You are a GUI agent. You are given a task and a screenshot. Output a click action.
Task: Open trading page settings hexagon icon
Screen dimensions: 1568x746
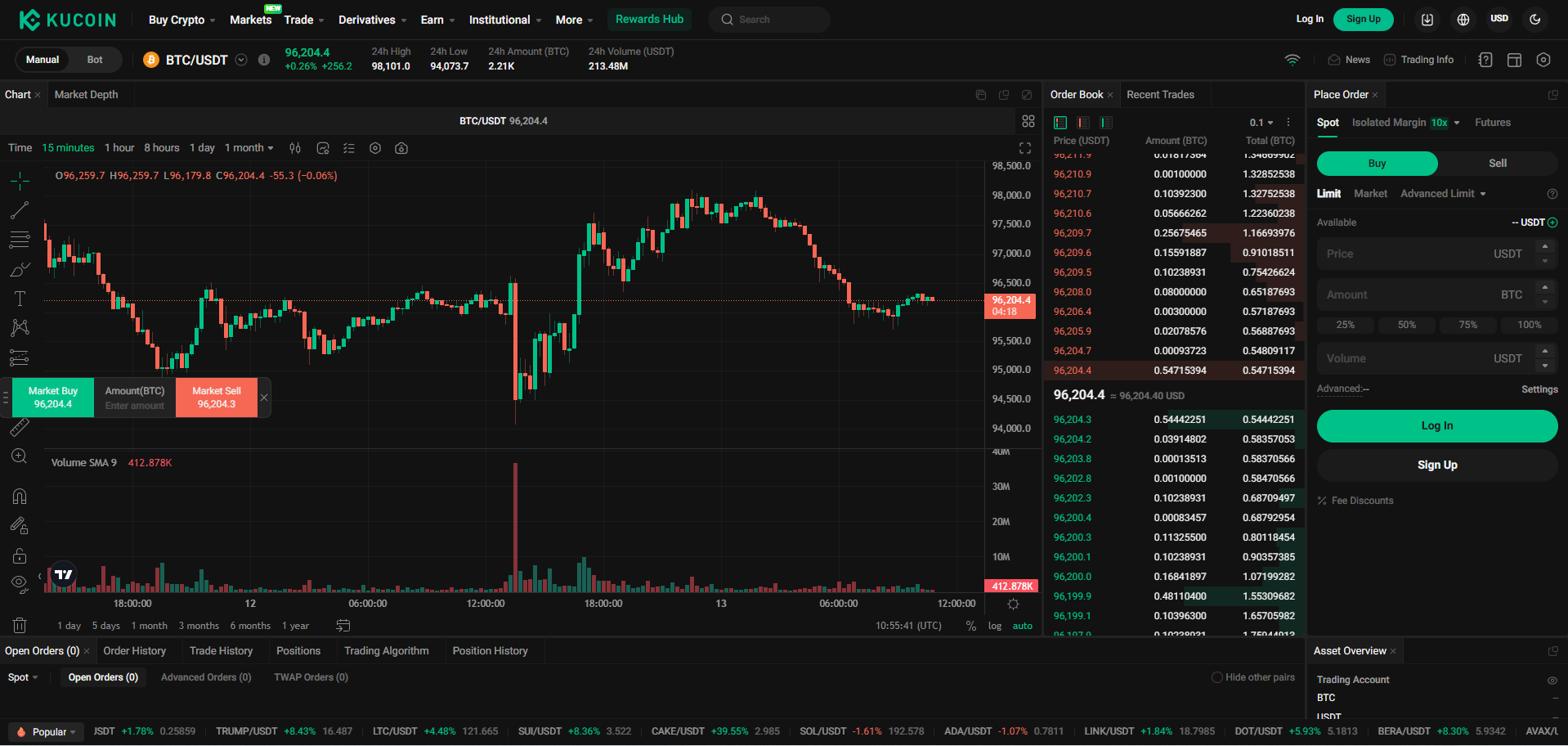click(x=1543, y=60)
